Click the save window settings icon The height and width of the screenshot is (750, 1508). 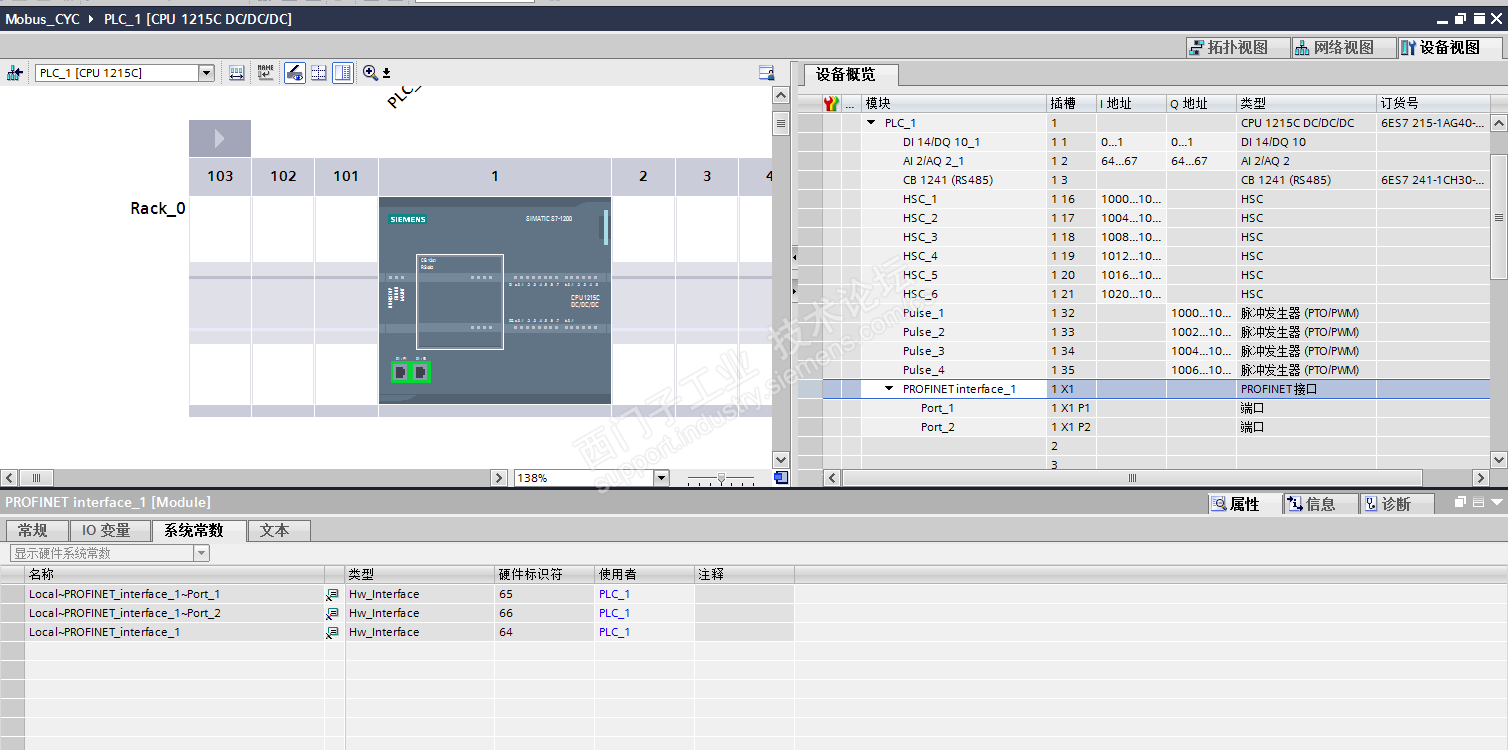767,73
